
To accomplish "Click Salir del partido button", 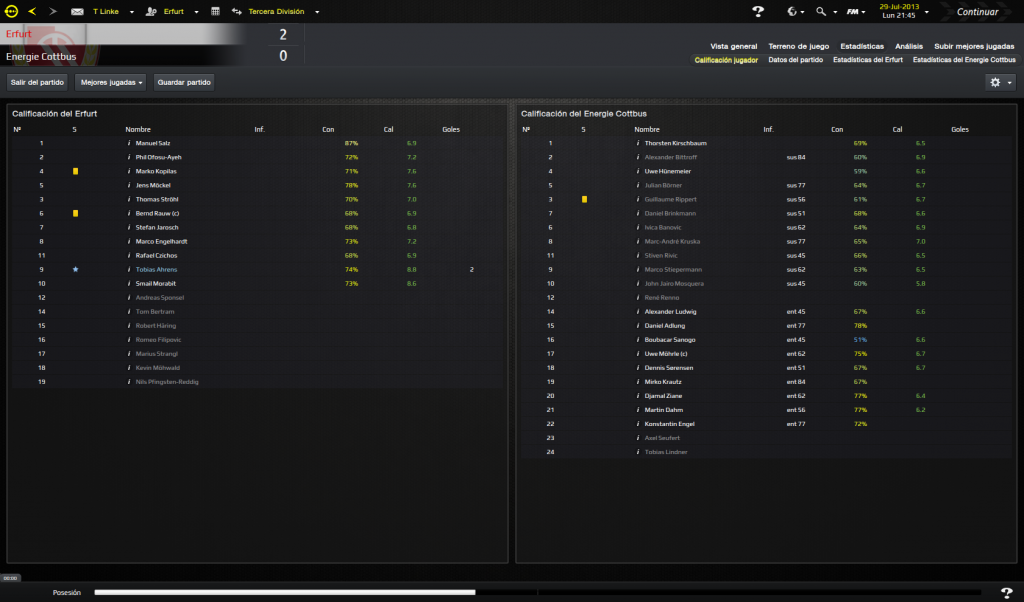I will click(x=37, y=82).
